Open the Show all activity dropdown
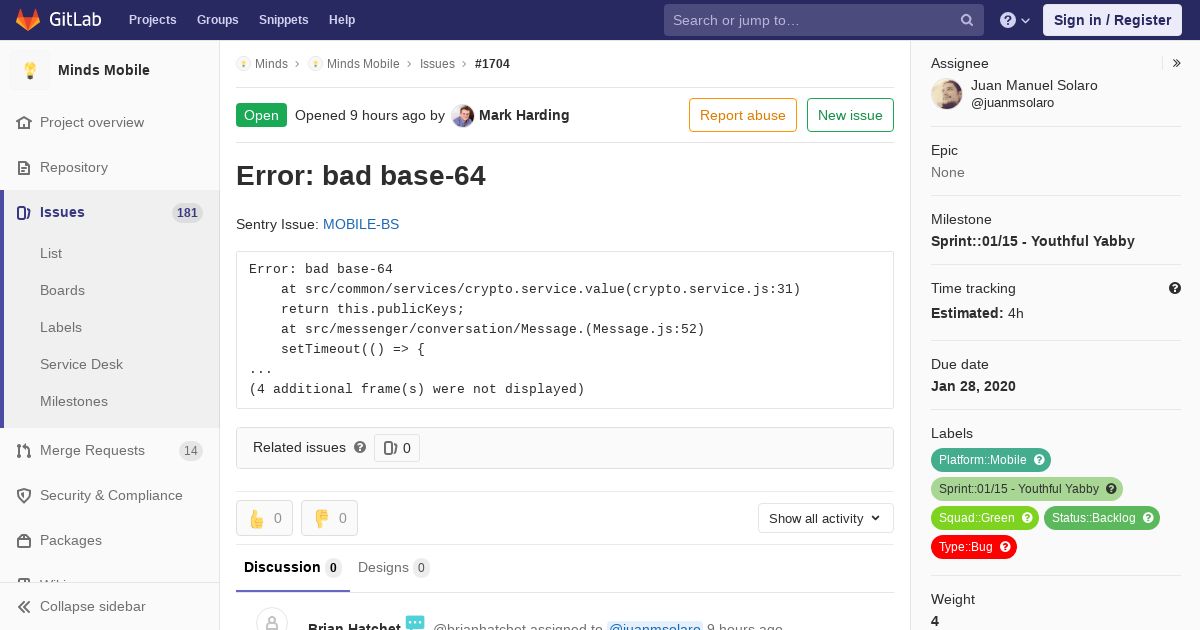1200x630 pixels. tap(826, 518)
